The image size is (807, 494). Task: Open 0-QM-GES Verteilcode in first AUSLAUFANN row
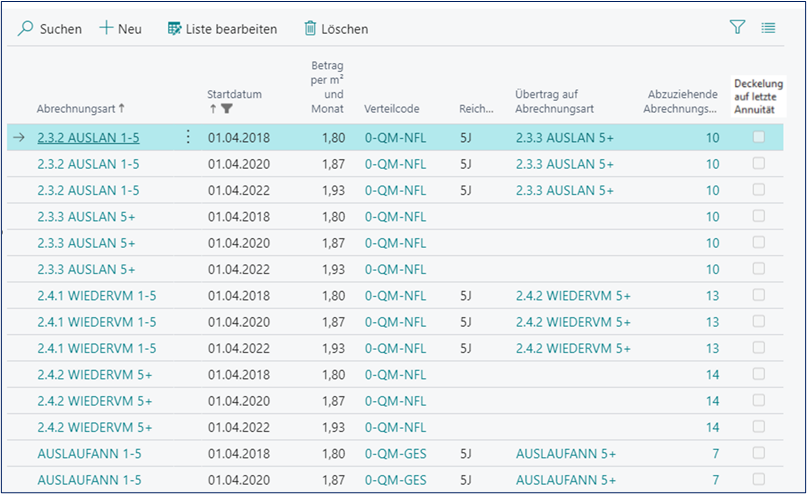(395, 453)
